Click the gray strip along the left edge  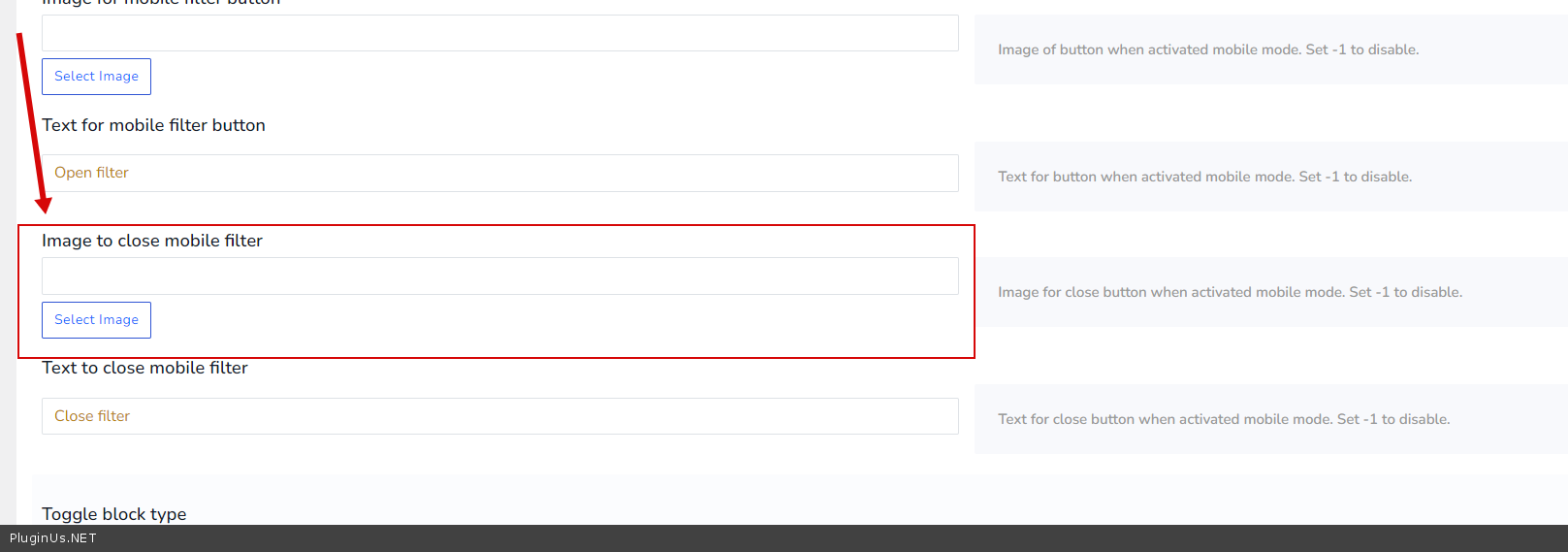tap(8, 291)
